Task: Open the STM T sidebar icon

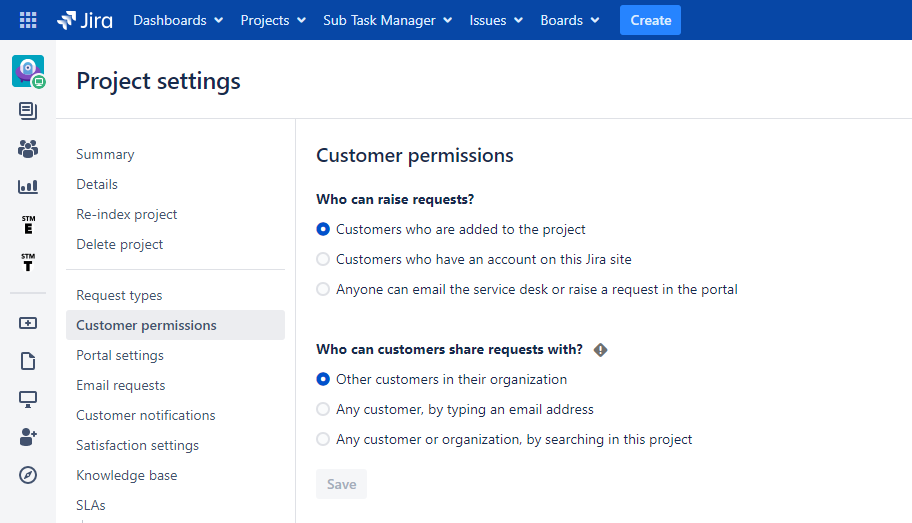Action: pos(28,262)
